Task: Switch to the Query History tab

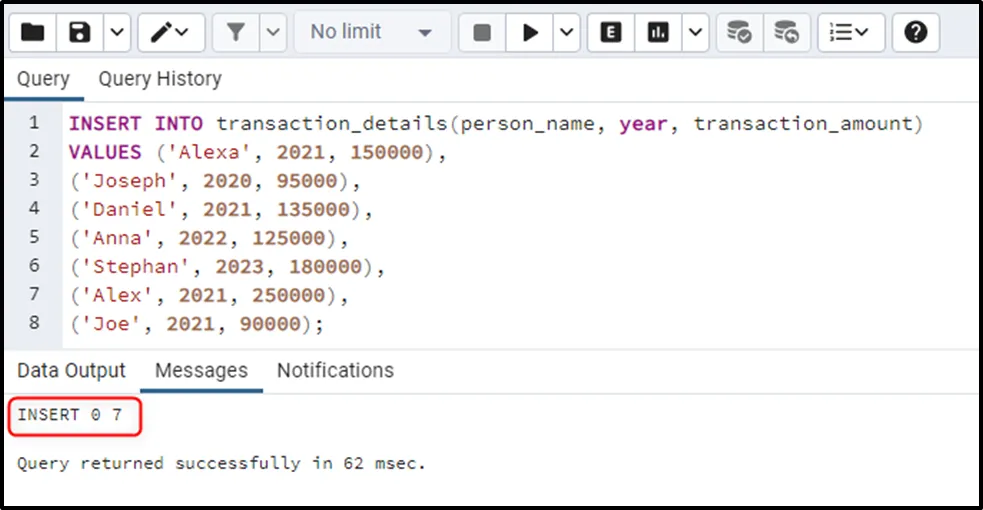Action: pos(160,79)
